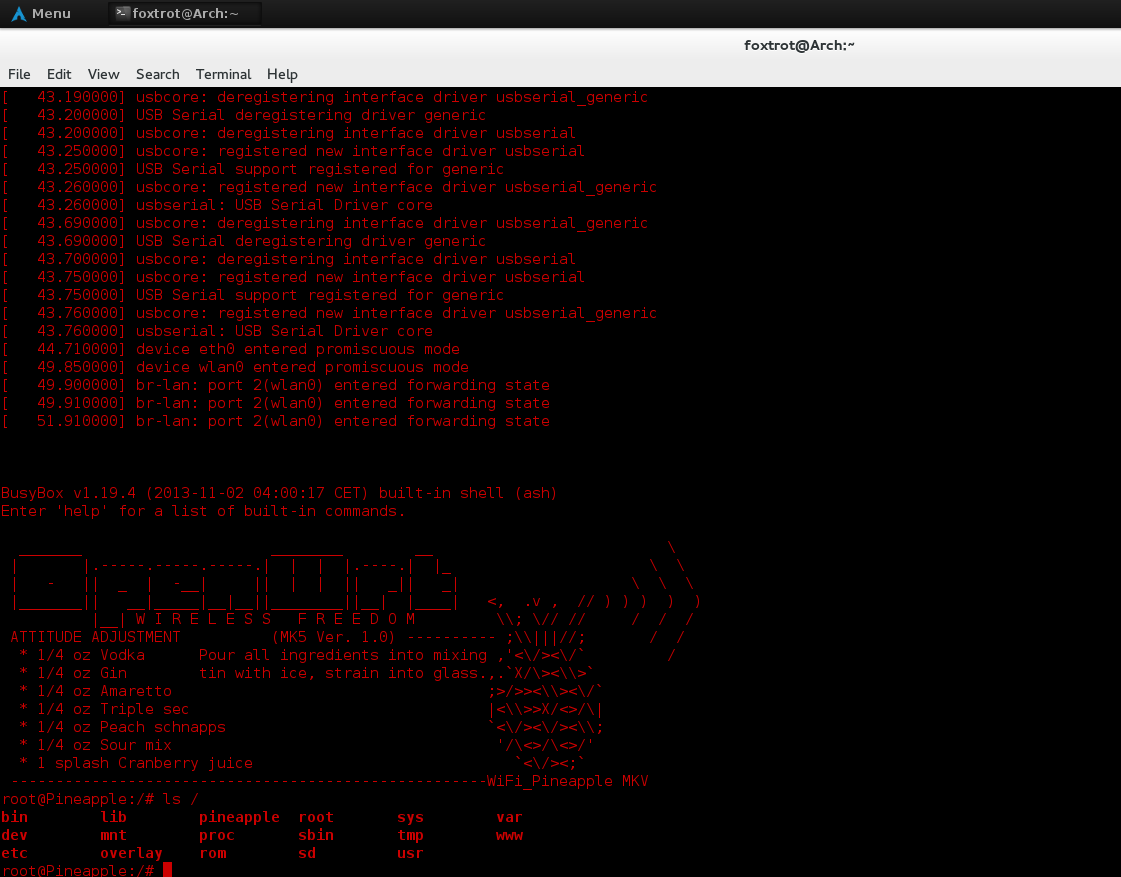Screen dimensions: 1121x877
Task: Click the 'www' directory name
Action: (x=509, y=835)
